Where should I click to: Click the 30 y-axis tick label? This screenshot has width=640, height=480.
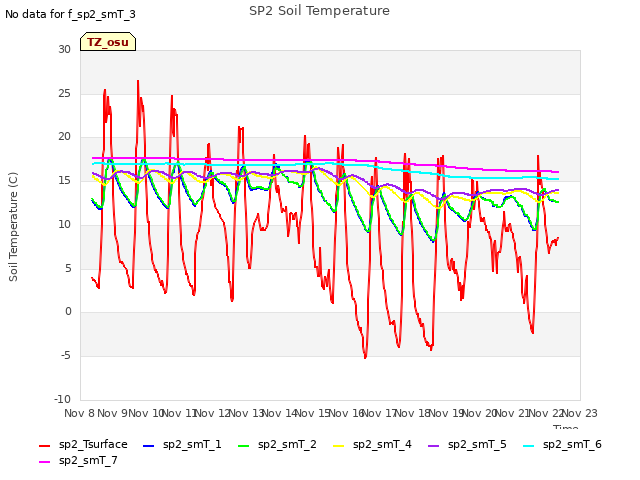pyautogui.click(x=64, y=49)
